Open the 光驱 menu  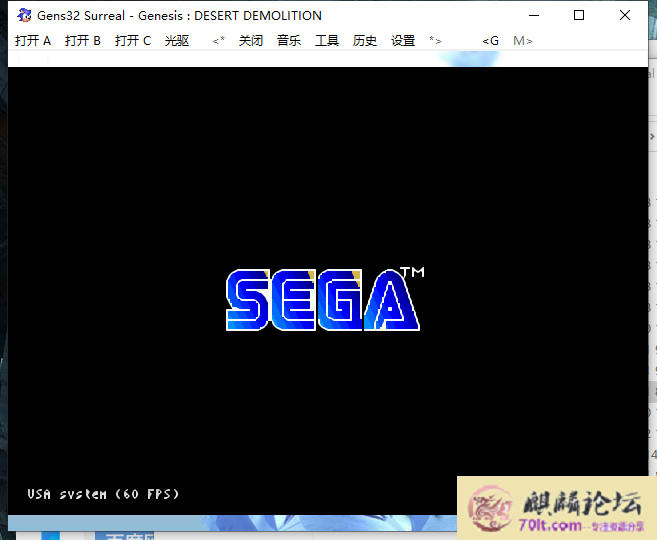click(x=177, y=41)
